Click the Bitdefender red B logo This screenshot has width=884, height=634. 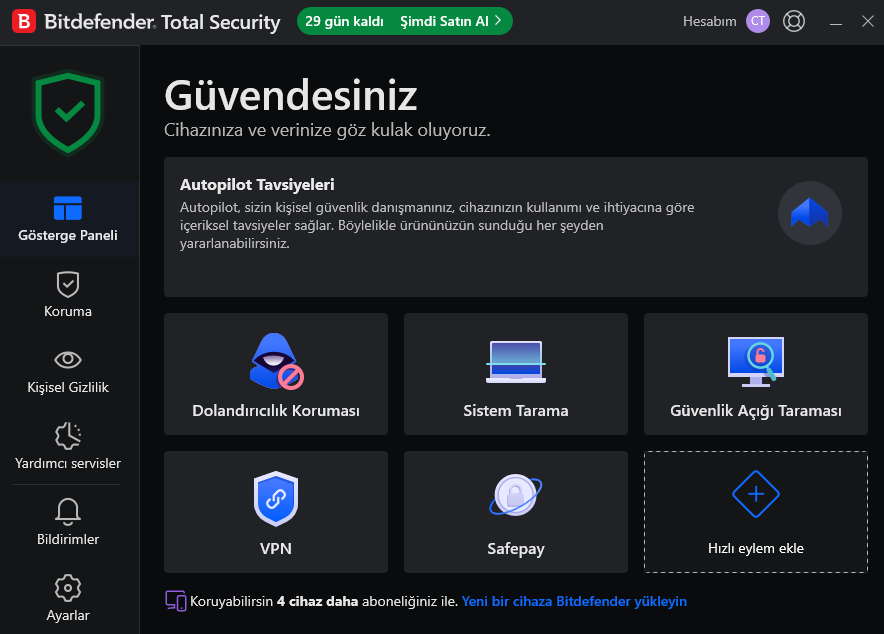(x=24, y=21)
